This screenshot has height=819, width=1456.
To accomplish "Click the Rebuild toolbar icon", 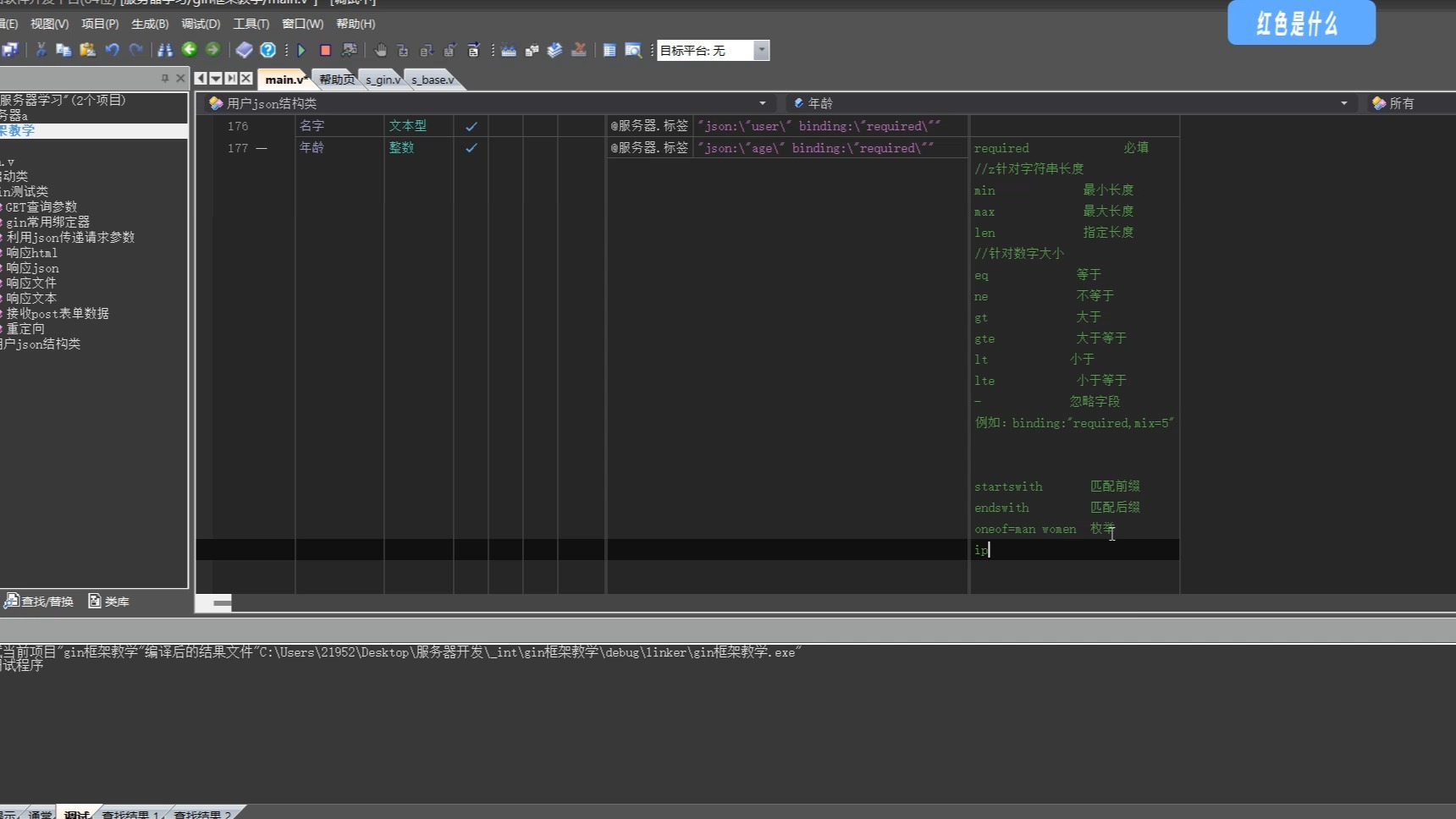I will [x=532, y=50].
